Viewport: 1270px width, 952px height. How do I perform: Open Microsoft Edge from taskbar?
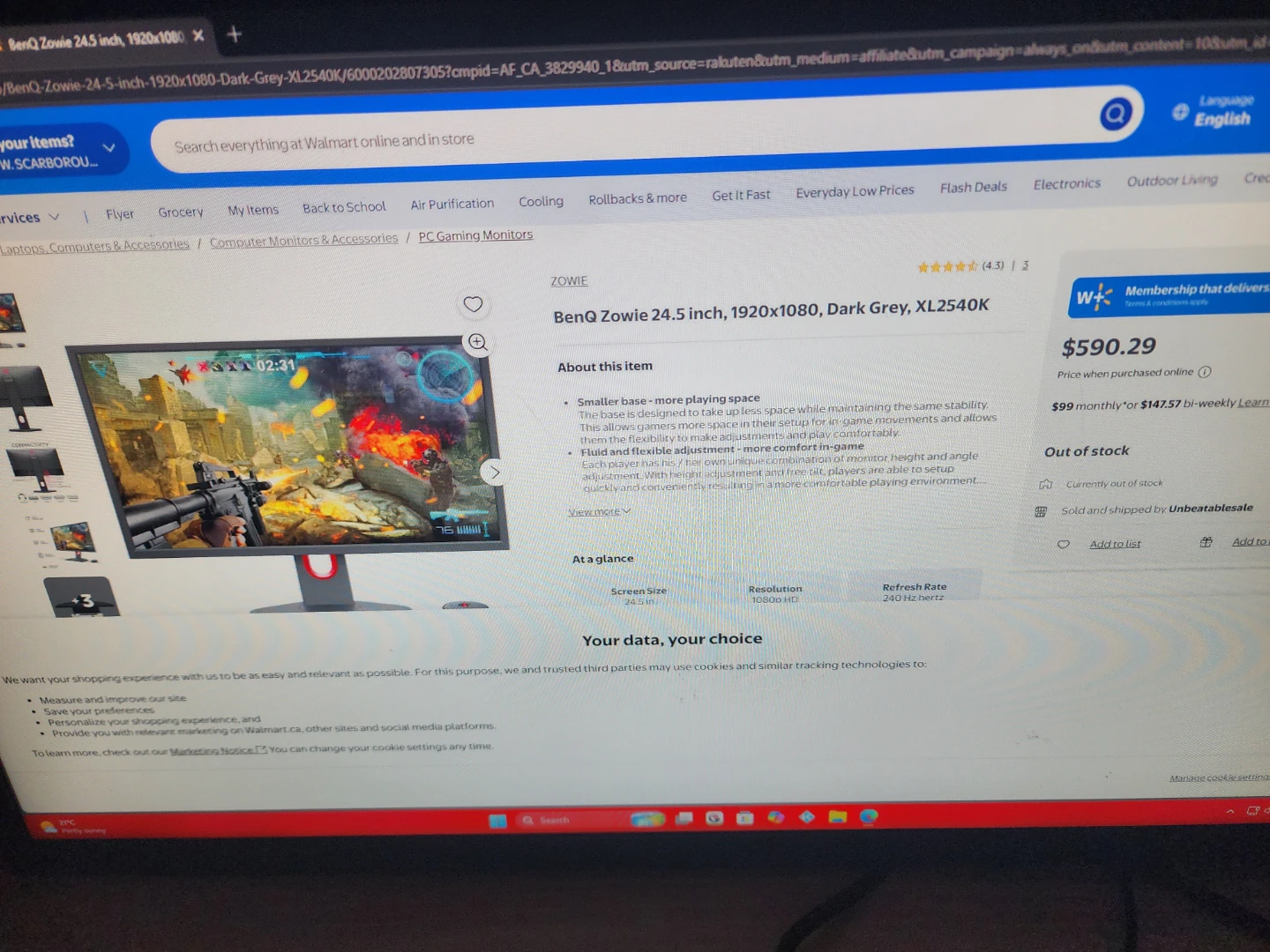[869, 816]
